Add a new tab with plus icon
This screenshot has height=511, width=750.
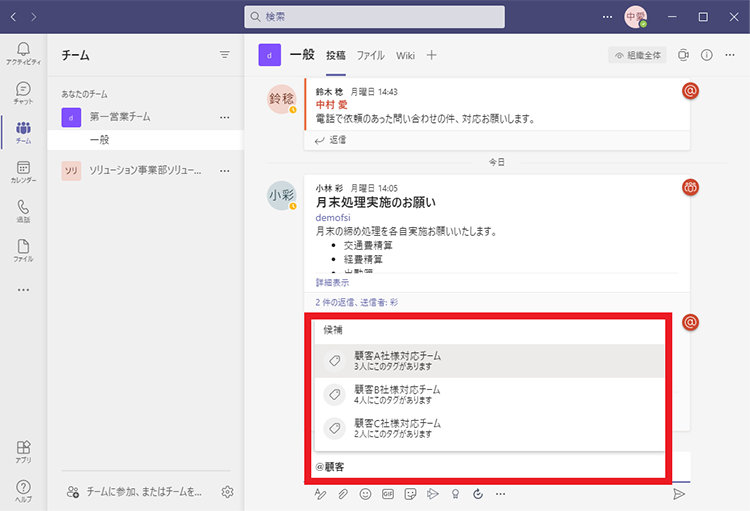(x=431, y=55)
